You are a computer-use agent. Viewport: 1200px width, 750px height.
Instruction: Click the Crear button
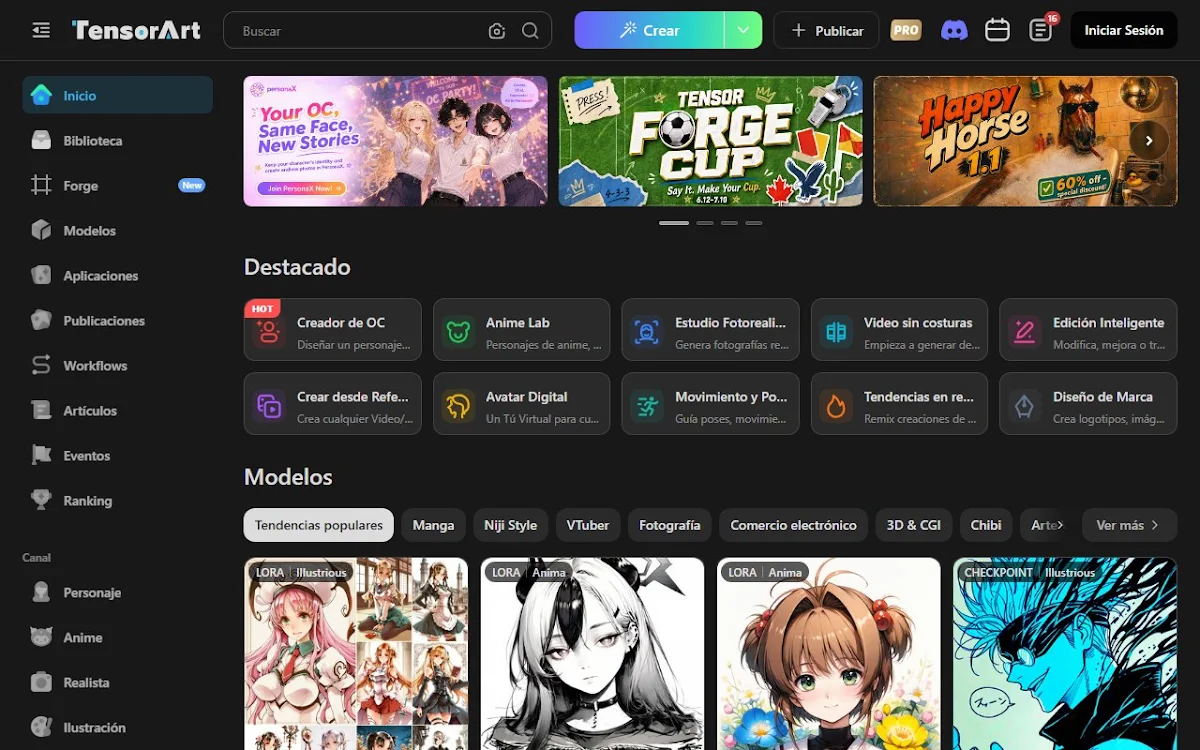tap(650, 30)
